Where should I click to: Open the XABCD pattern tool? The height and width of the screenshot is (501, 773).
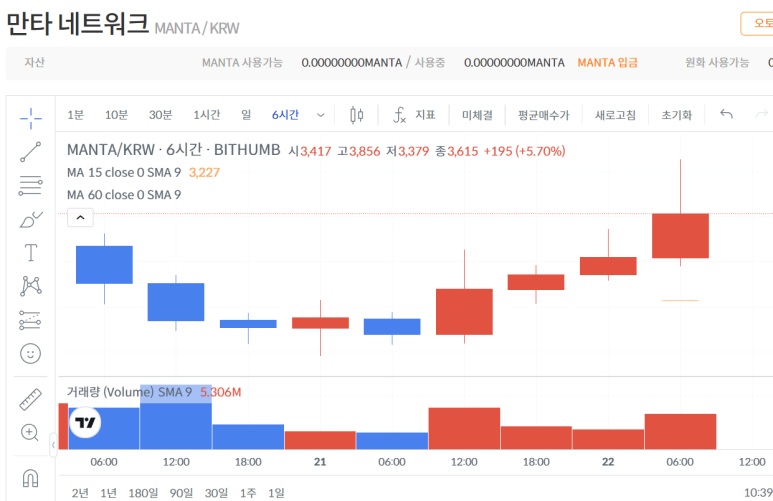[31, 286]
